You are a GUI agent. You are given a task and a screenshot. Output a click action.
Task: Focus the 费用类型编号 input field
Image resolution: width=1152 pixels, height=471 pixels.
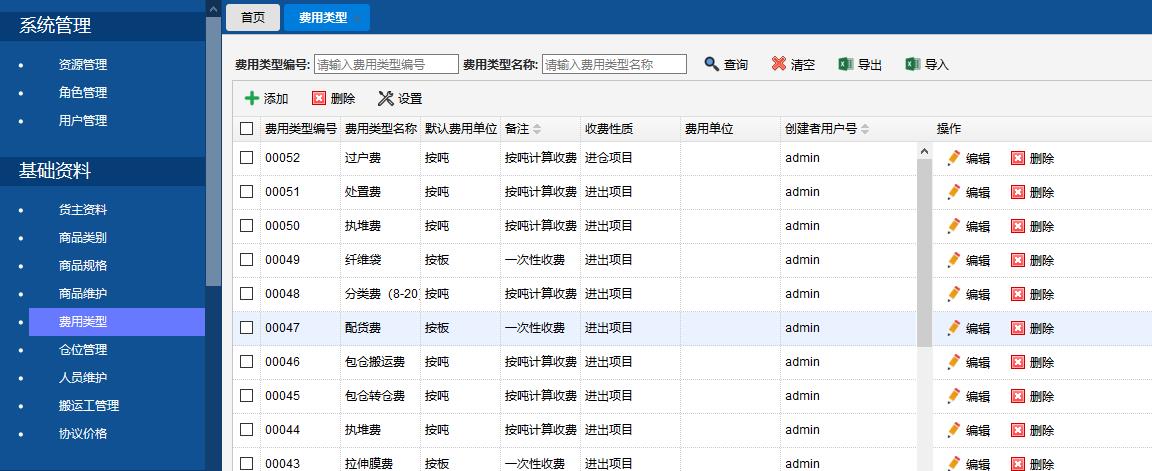(x=386, y=64)
